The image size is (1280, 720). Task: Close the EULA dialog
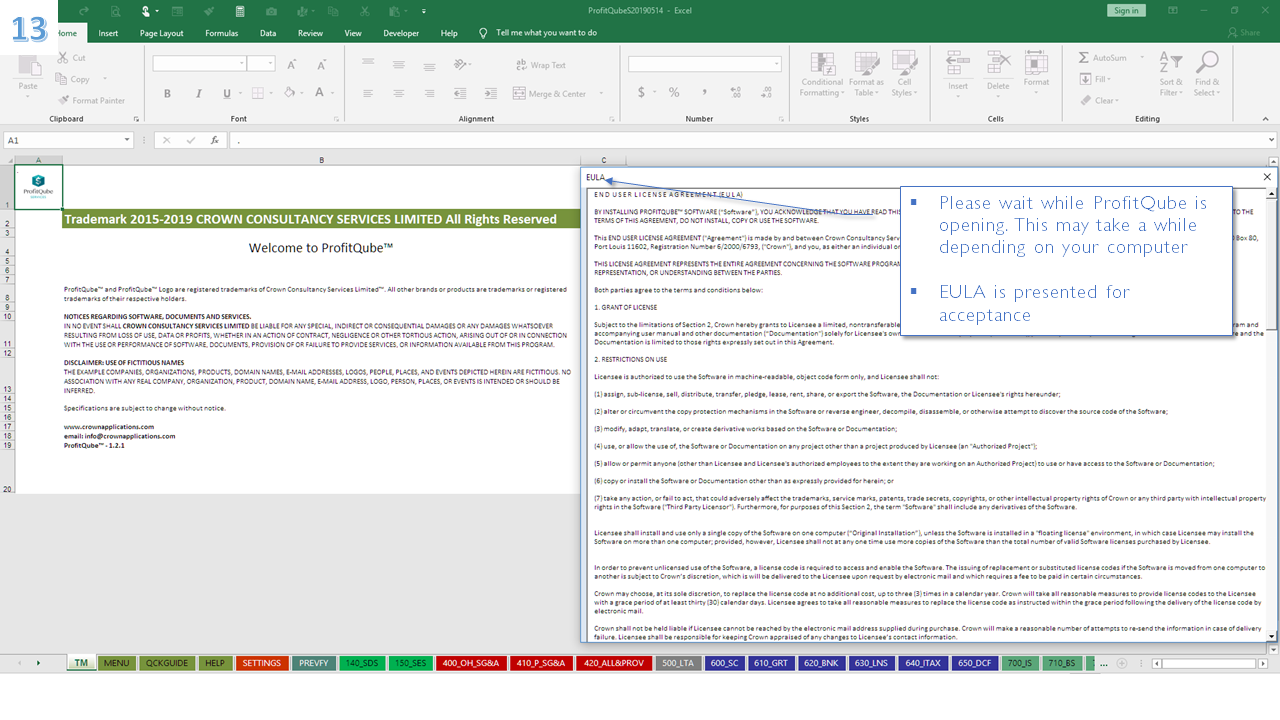pos(1267,177)
